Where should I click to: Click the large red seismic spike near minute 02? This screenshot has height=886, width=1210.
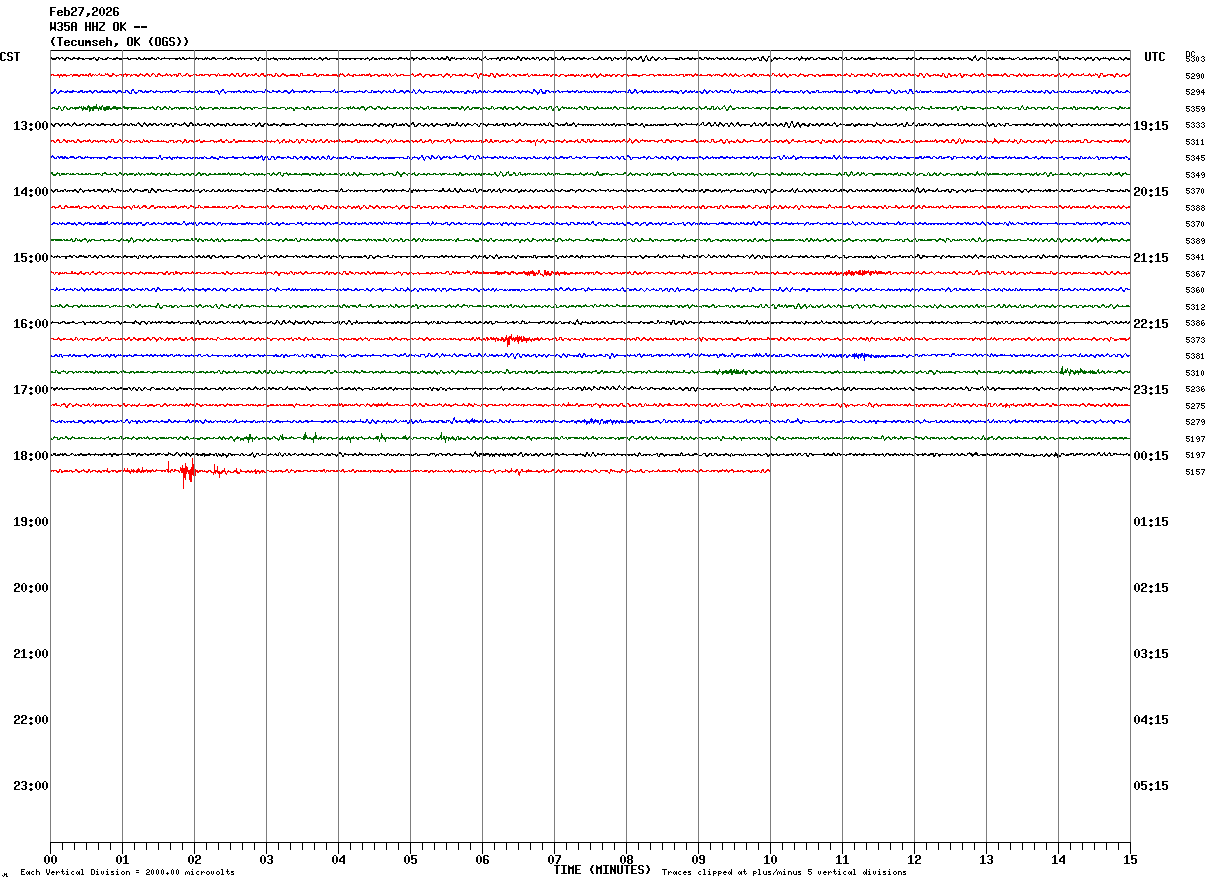pos(188,471)
